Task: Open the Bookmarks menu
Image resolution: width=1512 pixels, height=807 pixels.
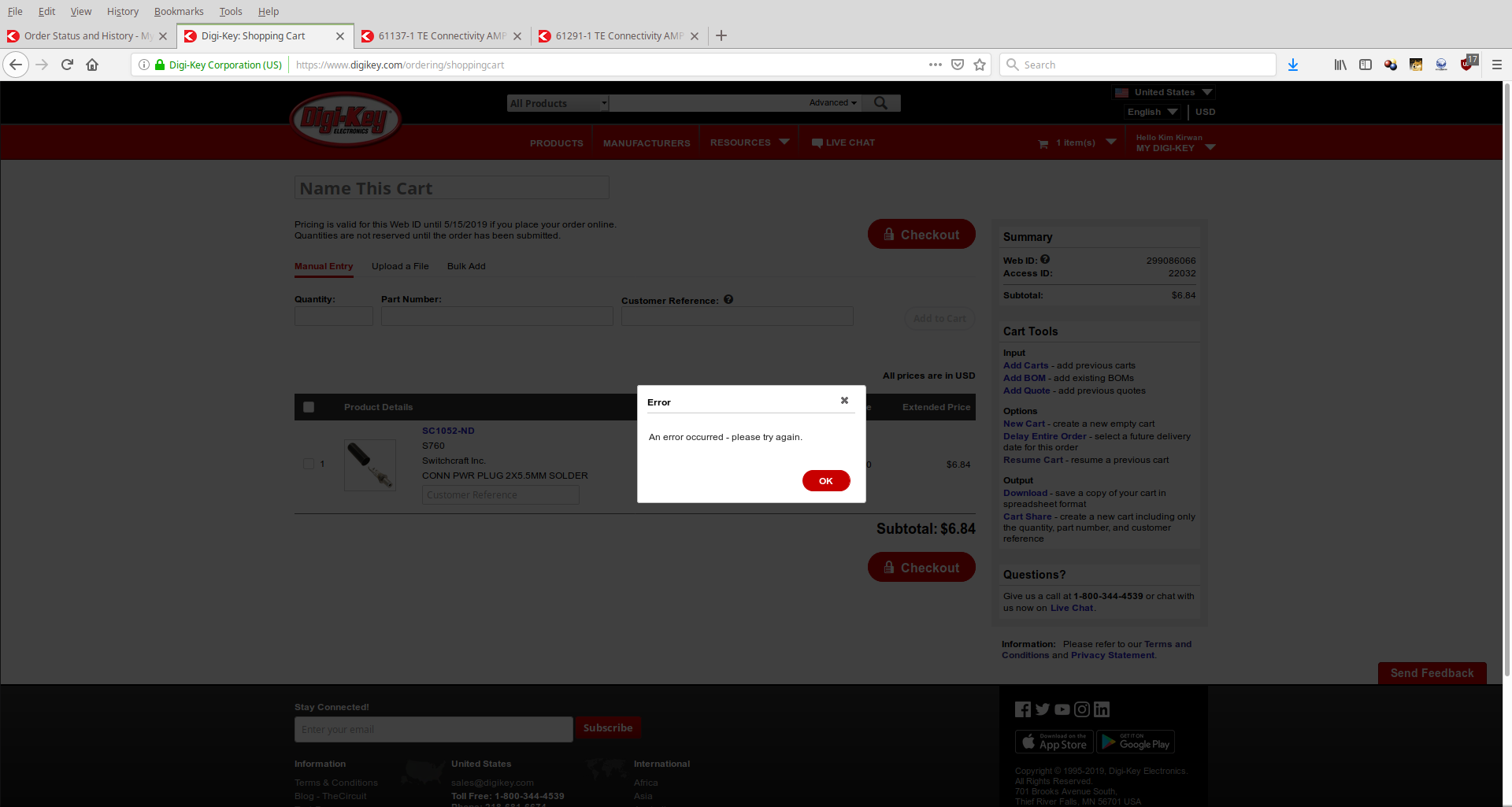Action: (x=179, y=11)
